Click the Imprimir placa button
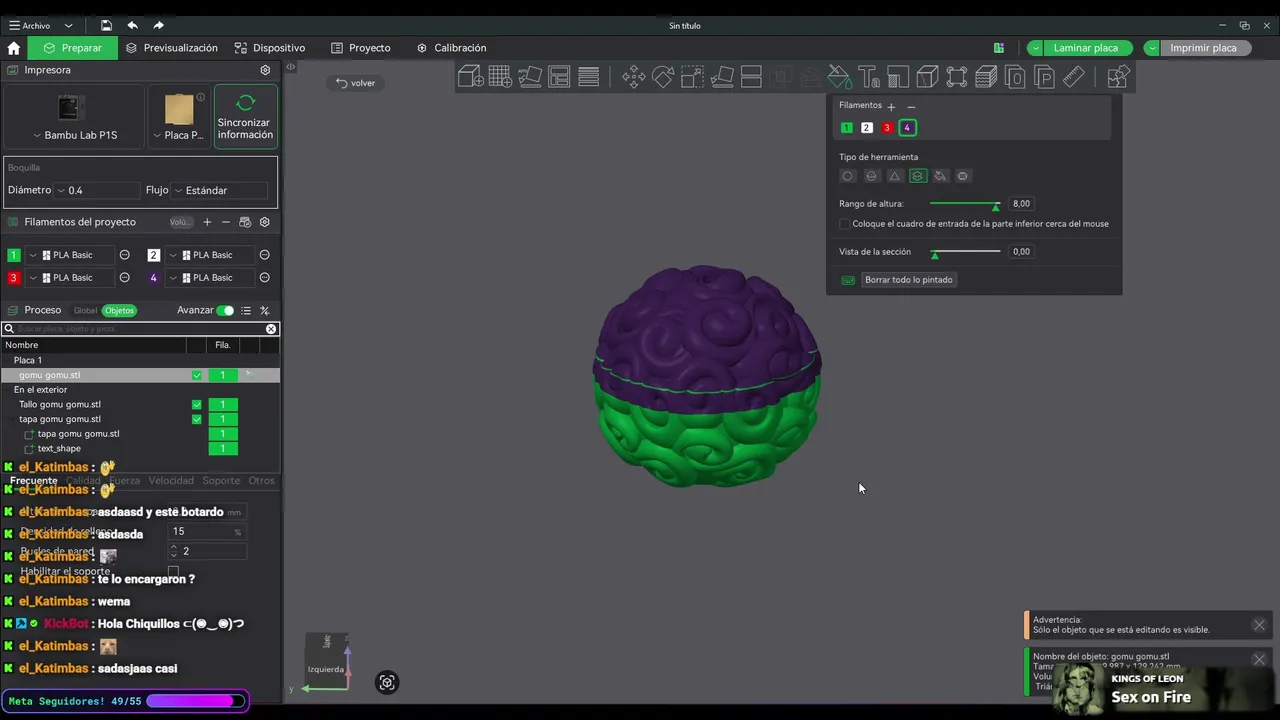 click(x=1204, y=48)
